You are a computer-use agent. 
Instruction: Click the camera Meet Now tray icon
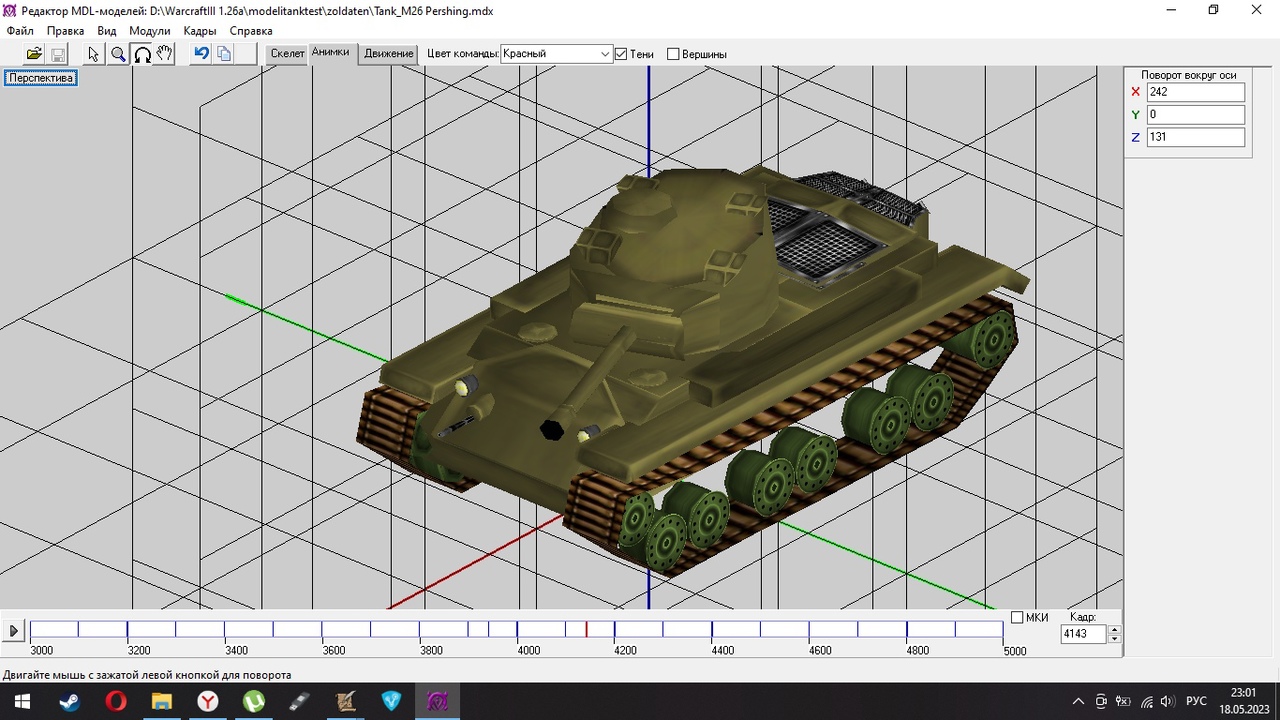coord(1101,701)
